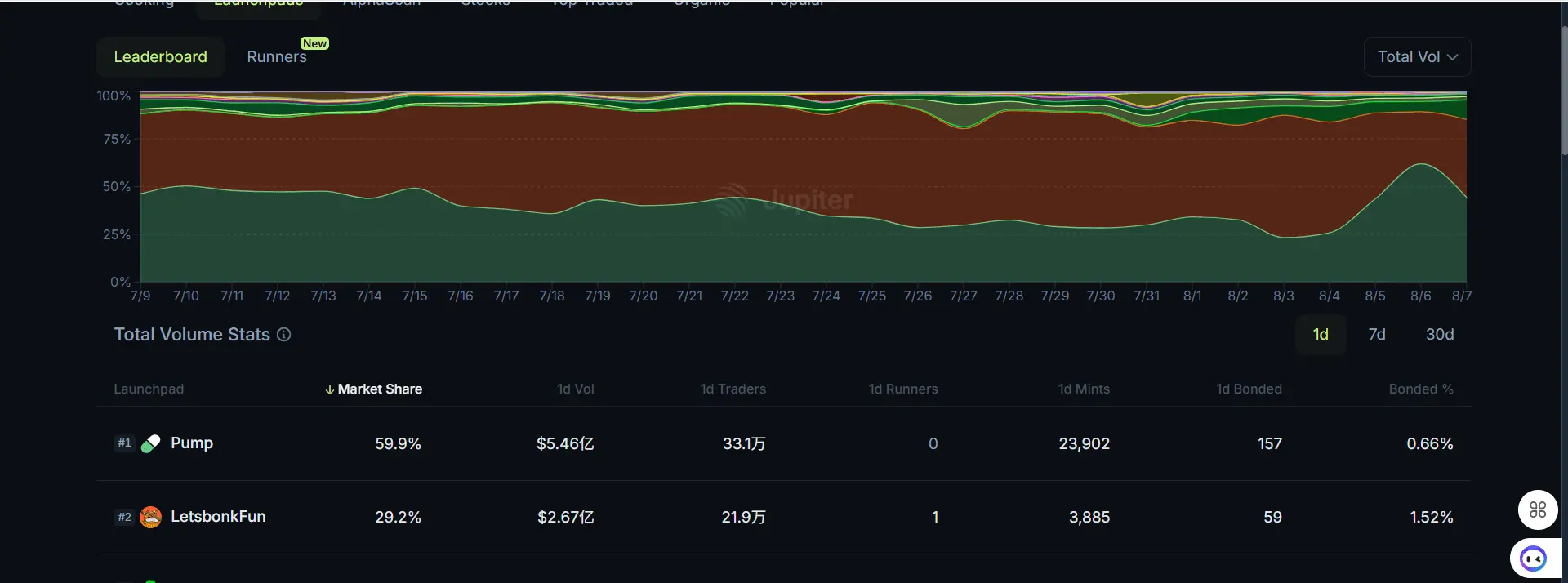
Task: Click the Pump launchpad pill icon
Action: click(151, 443)
